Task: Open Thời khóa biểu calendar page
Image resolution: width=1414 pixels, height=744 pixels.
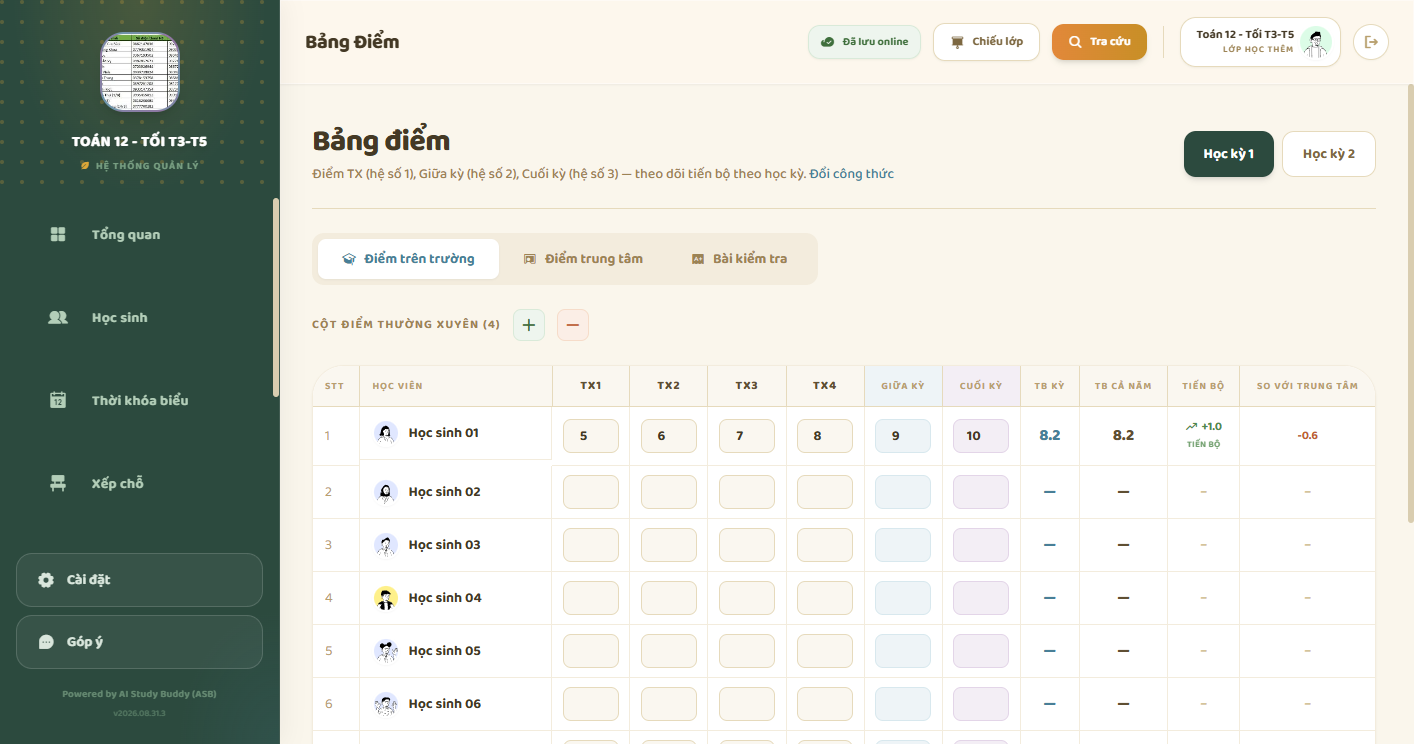Action: [140, 401]
